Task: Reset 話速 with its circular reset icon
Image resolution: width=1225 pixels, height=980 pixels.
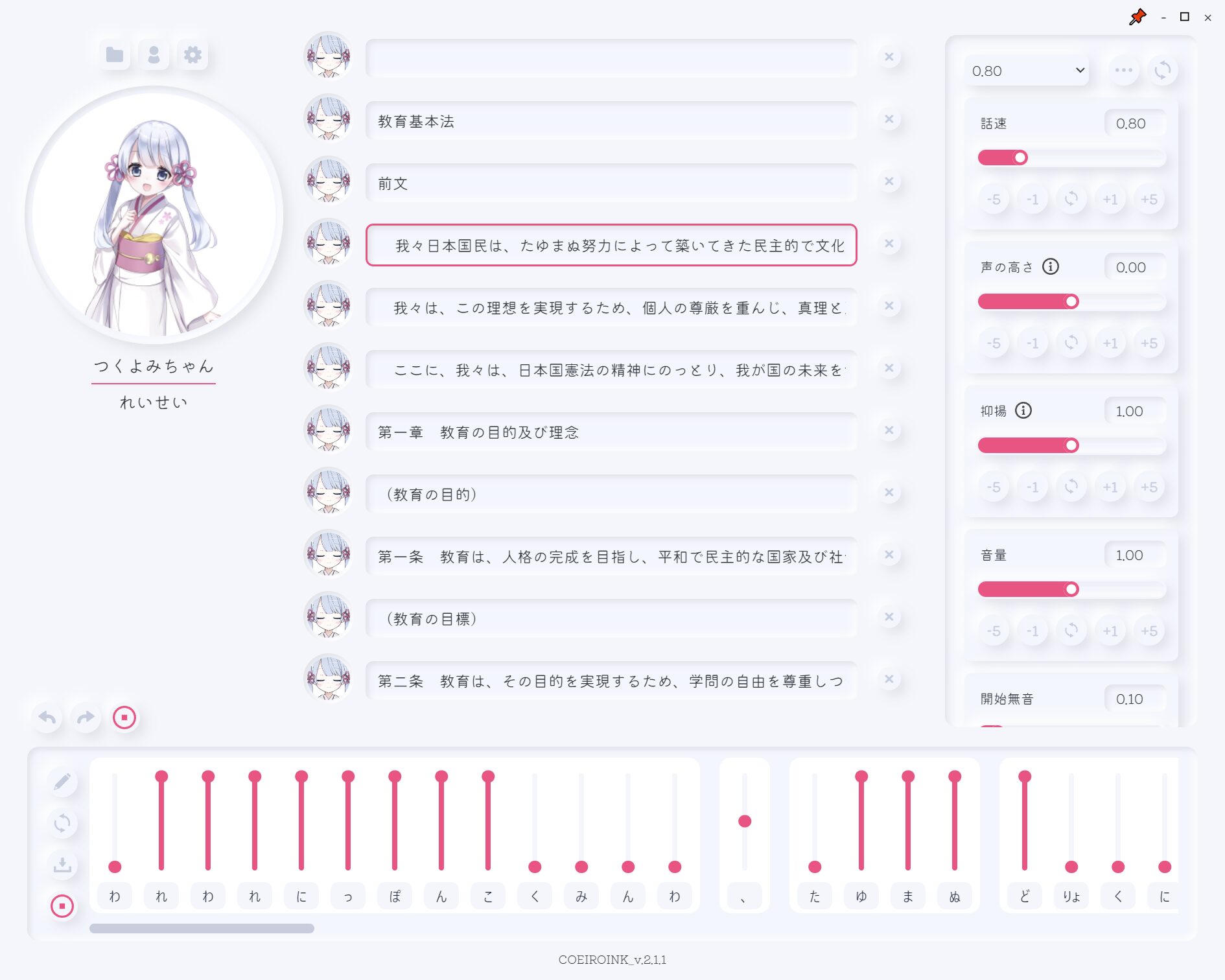Action: click(1071, 199)
